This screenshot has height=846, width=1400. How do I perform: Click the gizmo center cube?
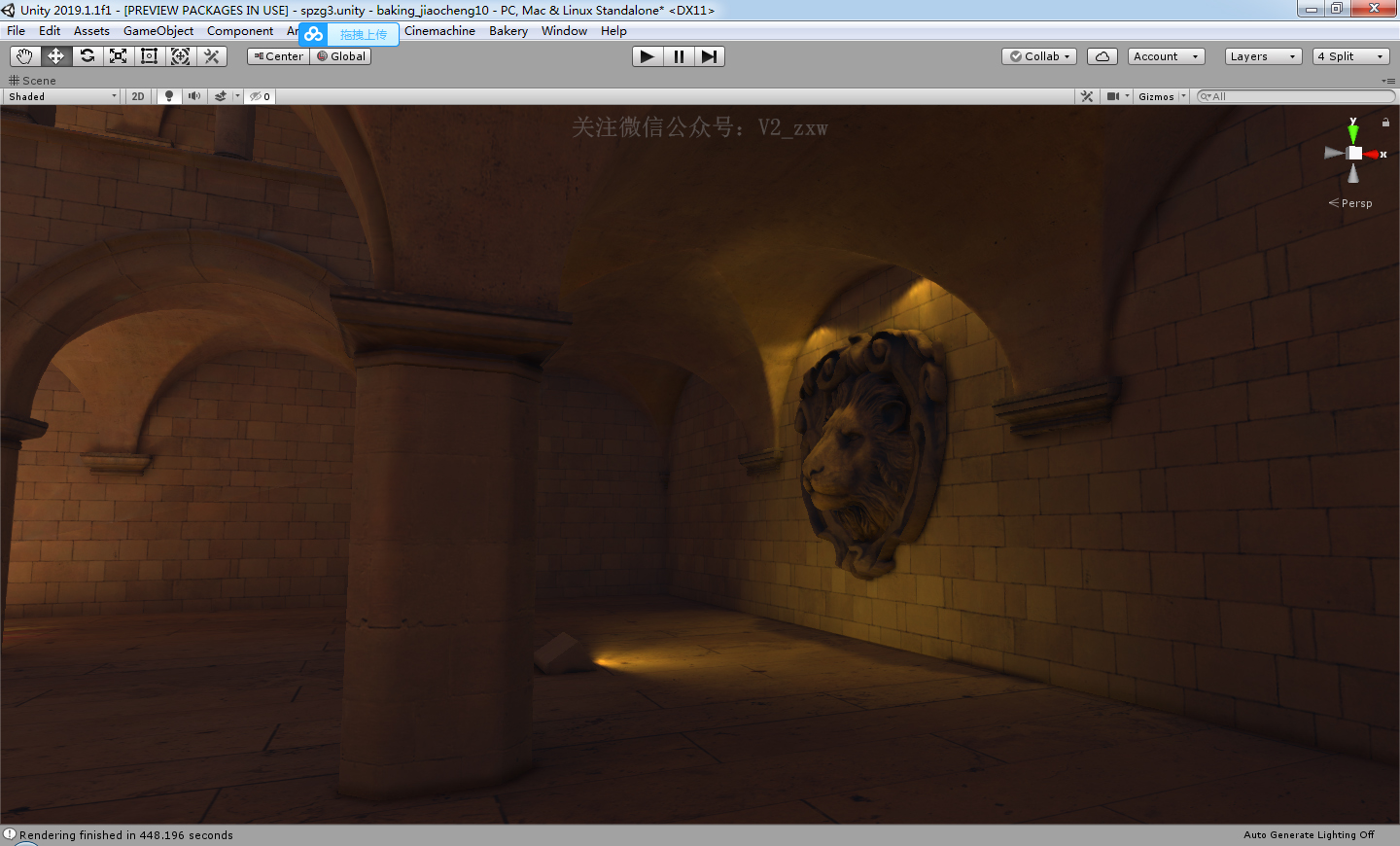(1354, 153)
